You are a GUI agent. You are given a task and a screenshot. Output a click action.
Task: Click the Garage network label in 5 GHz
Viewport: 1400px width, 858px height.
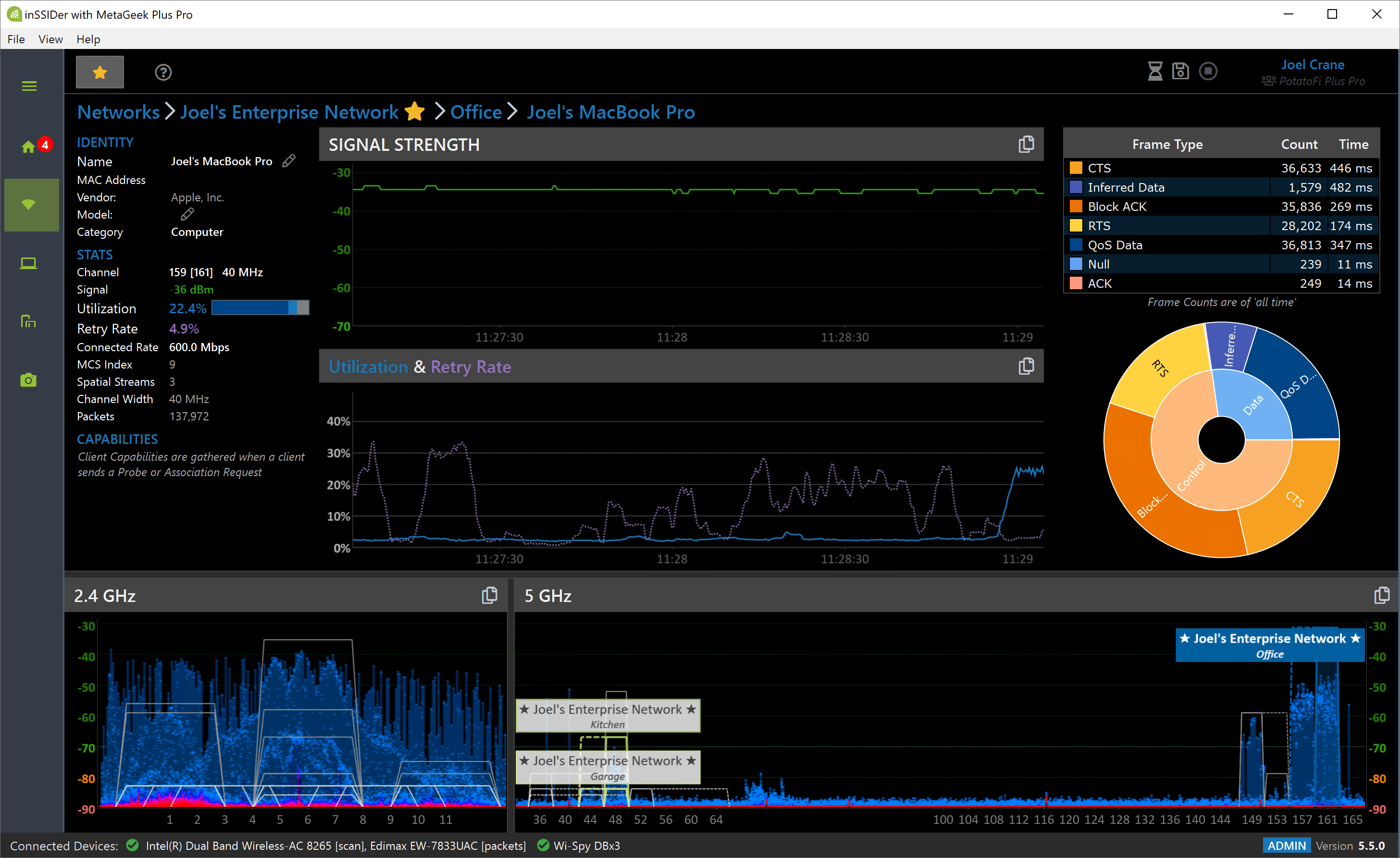(607, 767)
